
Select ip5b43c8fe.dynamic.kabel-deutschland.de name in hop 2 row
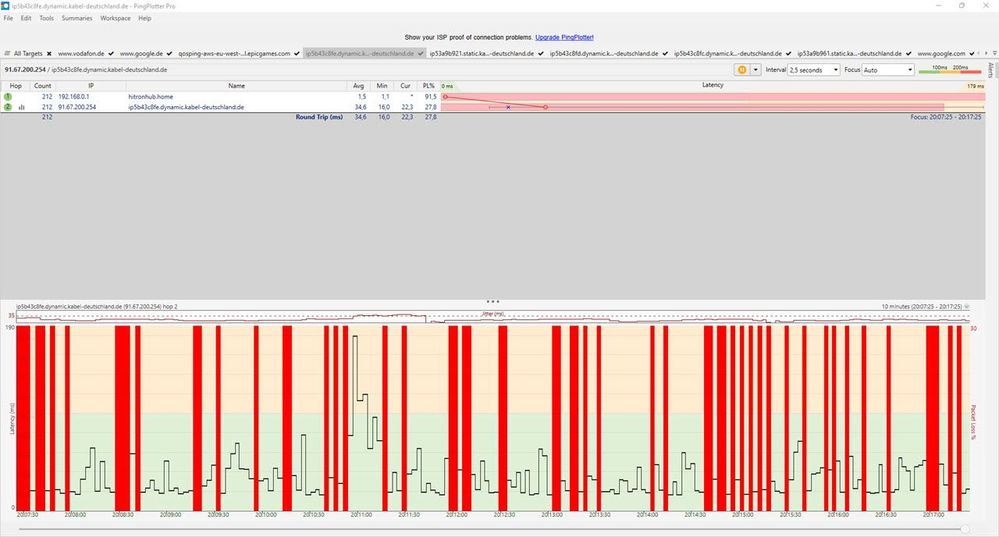click(x=186, y=107)
